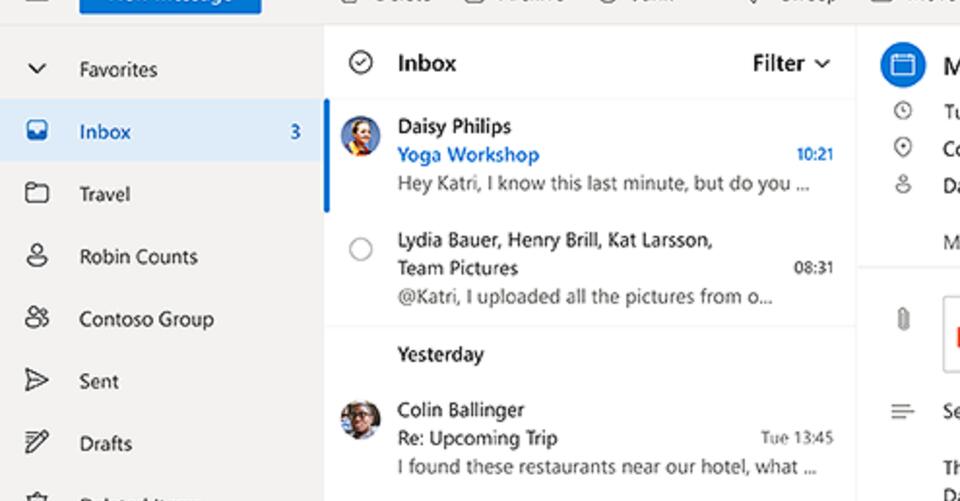
Task: Click the Robin Counts person icon
Action: tap(37, 256)
